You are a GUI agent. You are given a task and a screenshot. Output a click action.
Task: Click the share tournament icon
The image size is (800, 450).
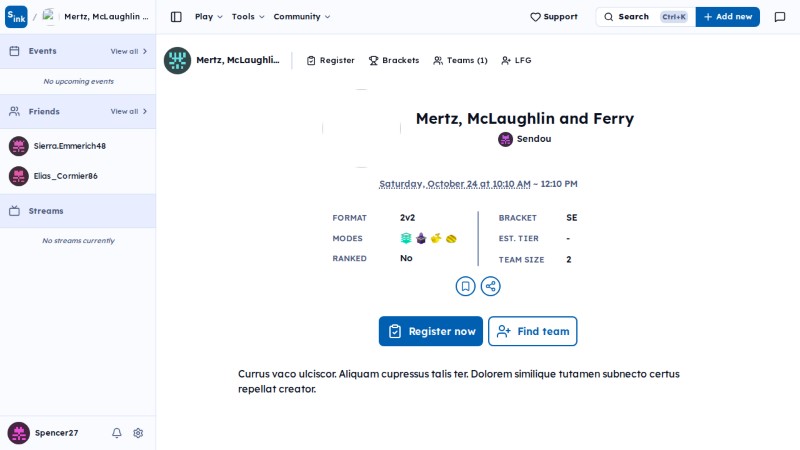pos(490,286)
